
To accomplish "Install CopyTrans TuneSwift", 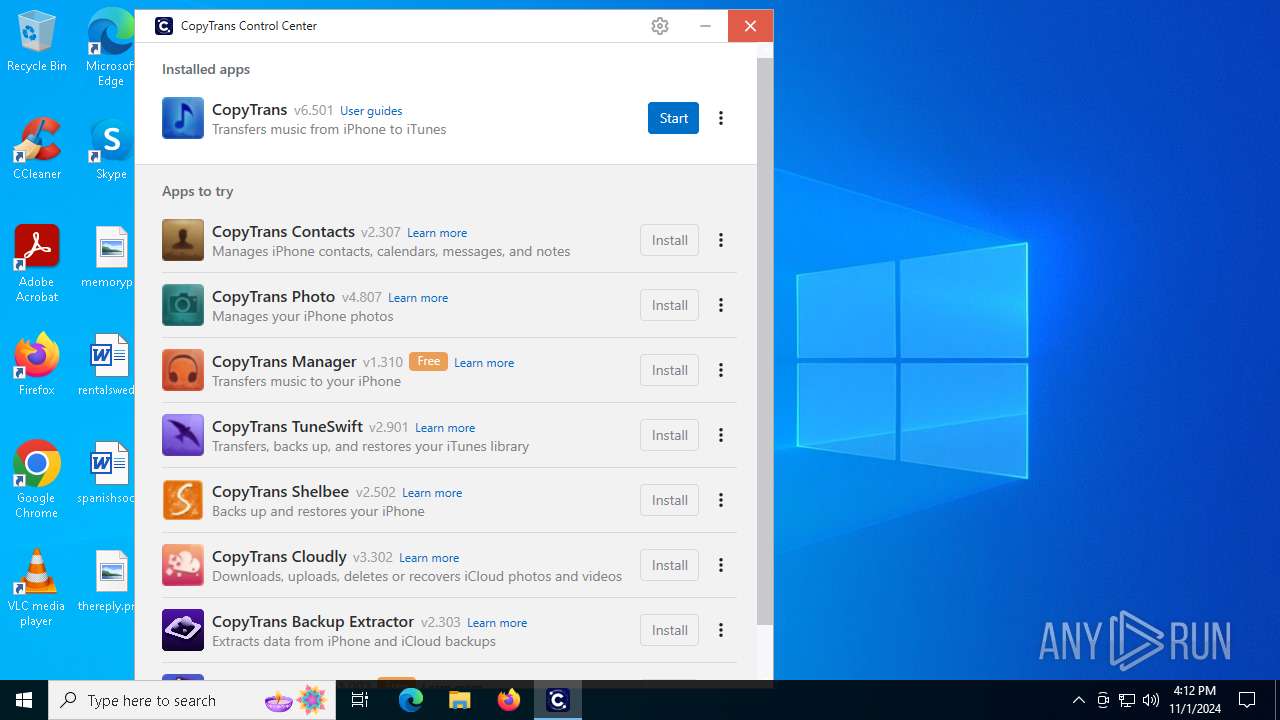I will tap(669, 435).
